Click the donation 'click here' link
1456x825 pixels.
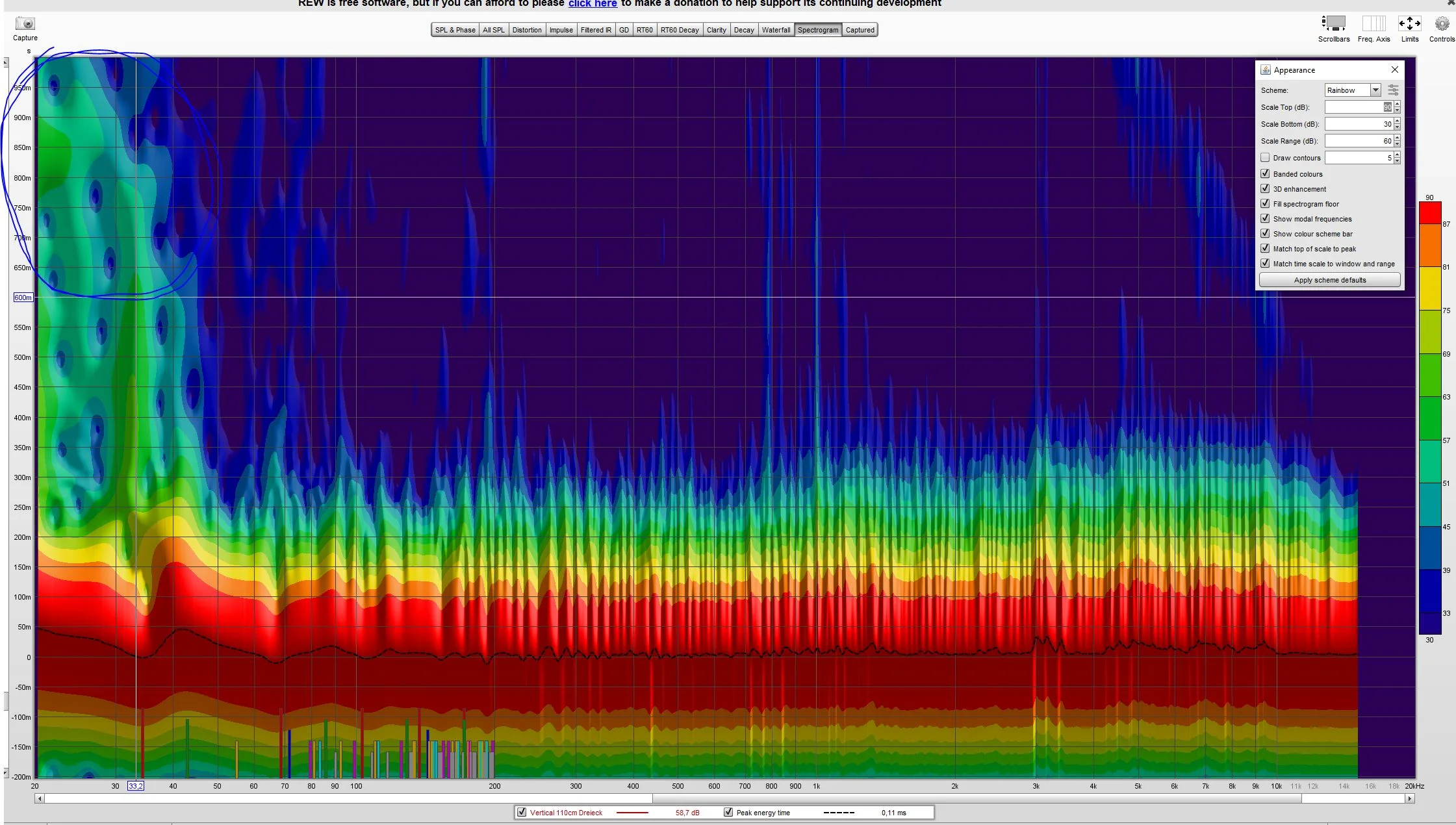click(x=593, y=4)
